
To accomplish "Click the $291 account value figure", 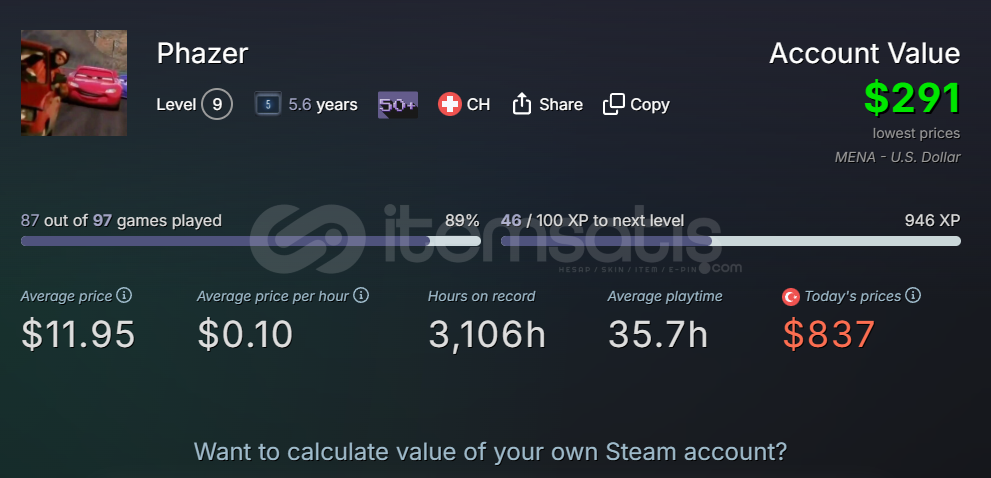I will pyautogui.click(x=913, y=99).
